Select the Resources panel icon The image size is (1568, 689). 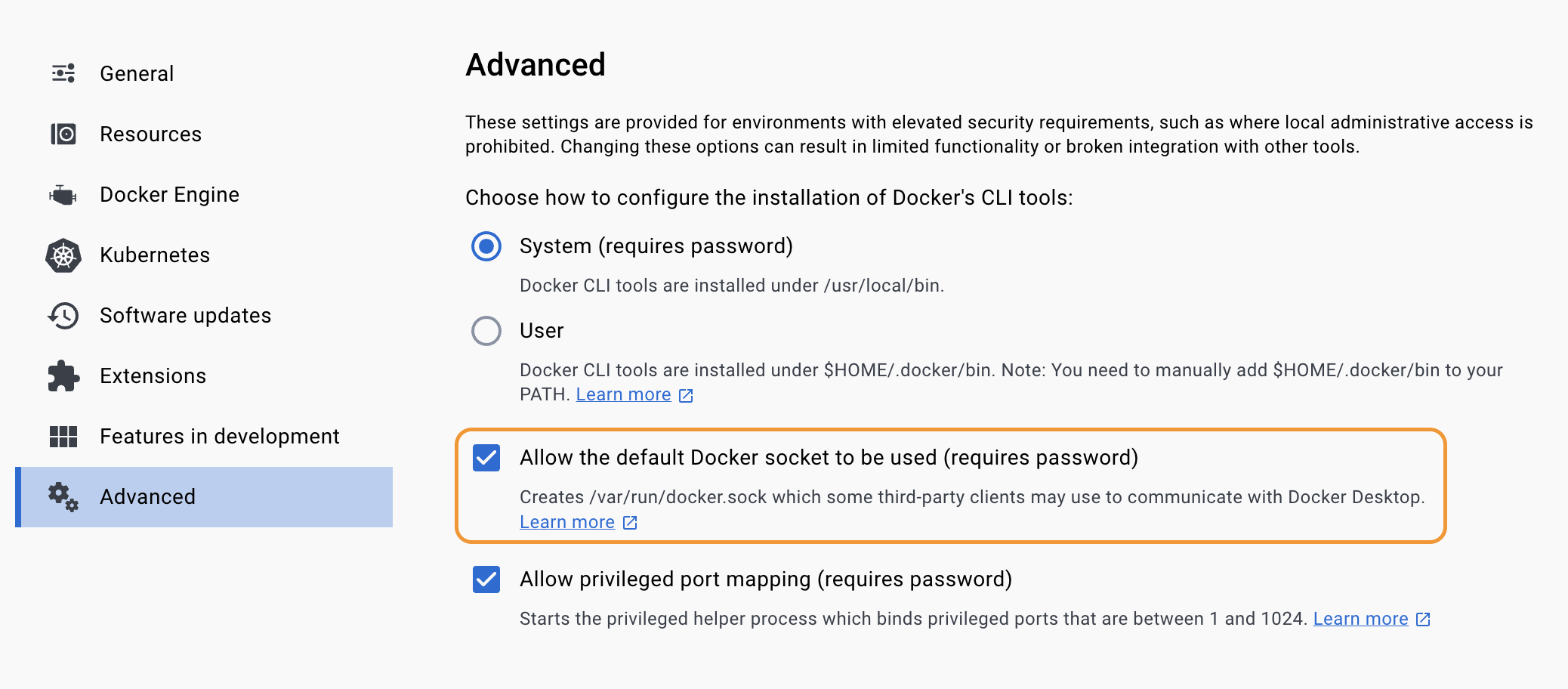(63, 134)
